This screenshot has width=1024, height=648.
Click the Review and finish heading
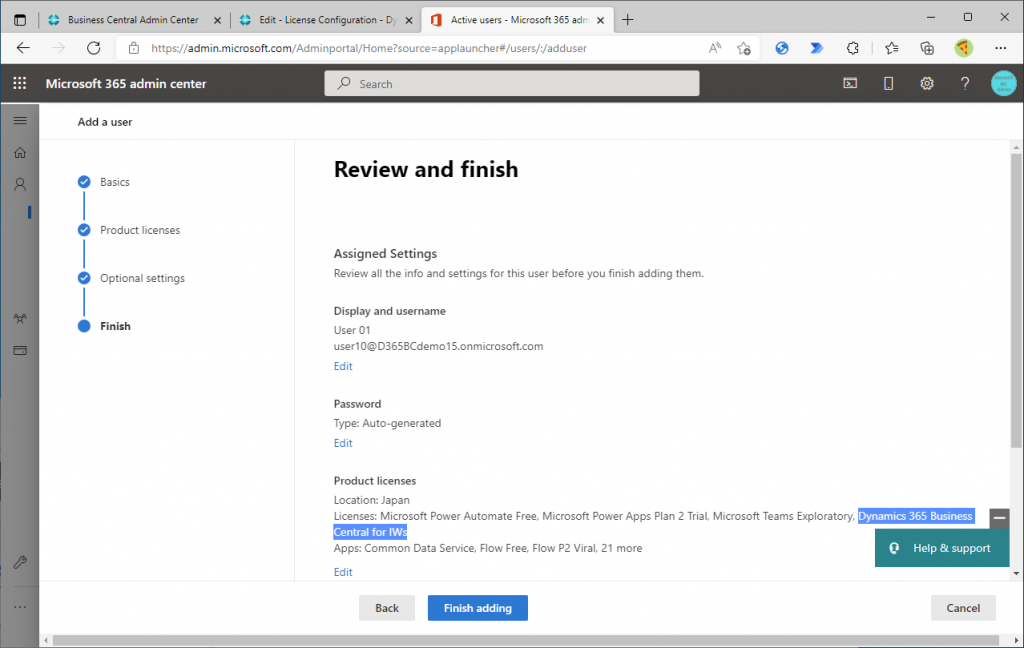[426, 169]
